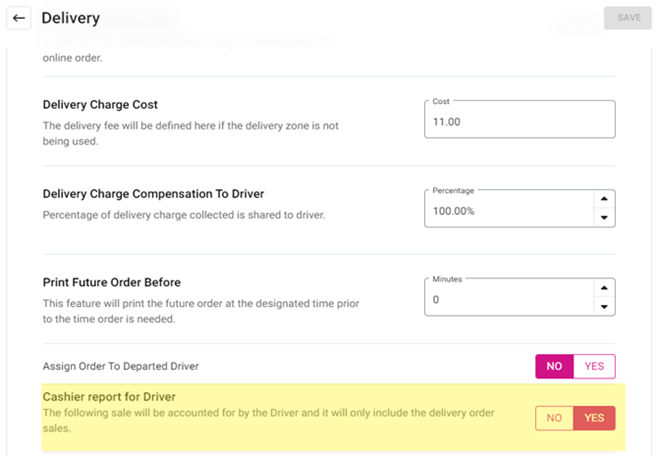Increase Print Future Order minutes

click(603, 288)
